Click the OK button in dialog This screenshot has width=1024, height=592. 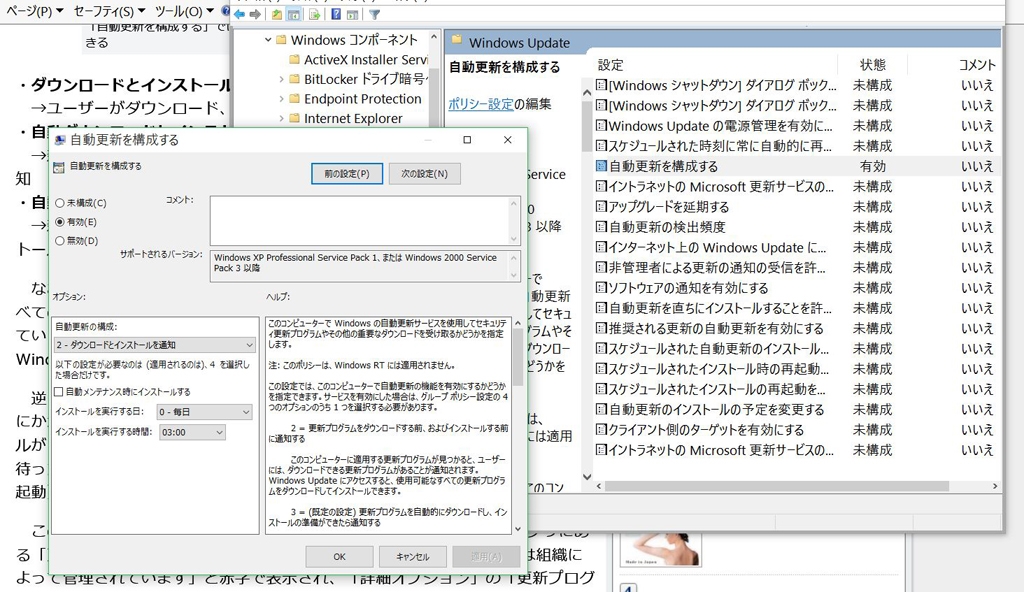[x=340, y=557]
